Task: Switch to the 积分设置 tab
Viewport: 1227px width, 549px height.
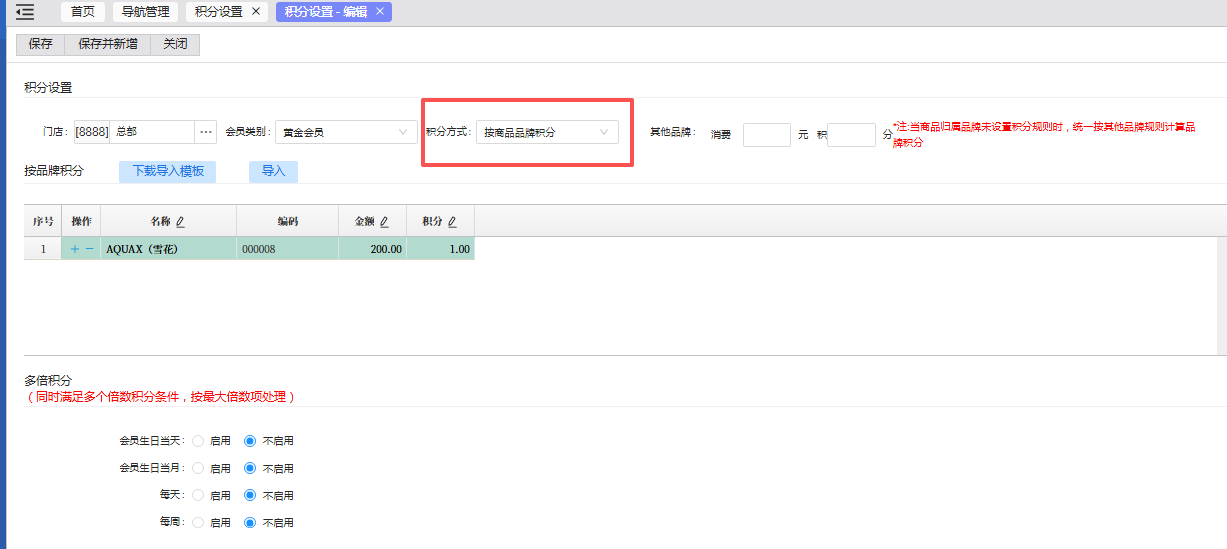Action: pyautogui.click(x=219, y=12)
